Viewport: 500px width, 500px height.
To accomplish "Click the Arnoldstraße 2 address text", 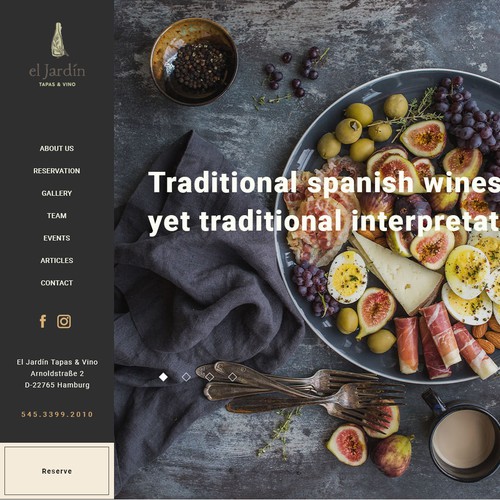I will (x=57, y=373).
